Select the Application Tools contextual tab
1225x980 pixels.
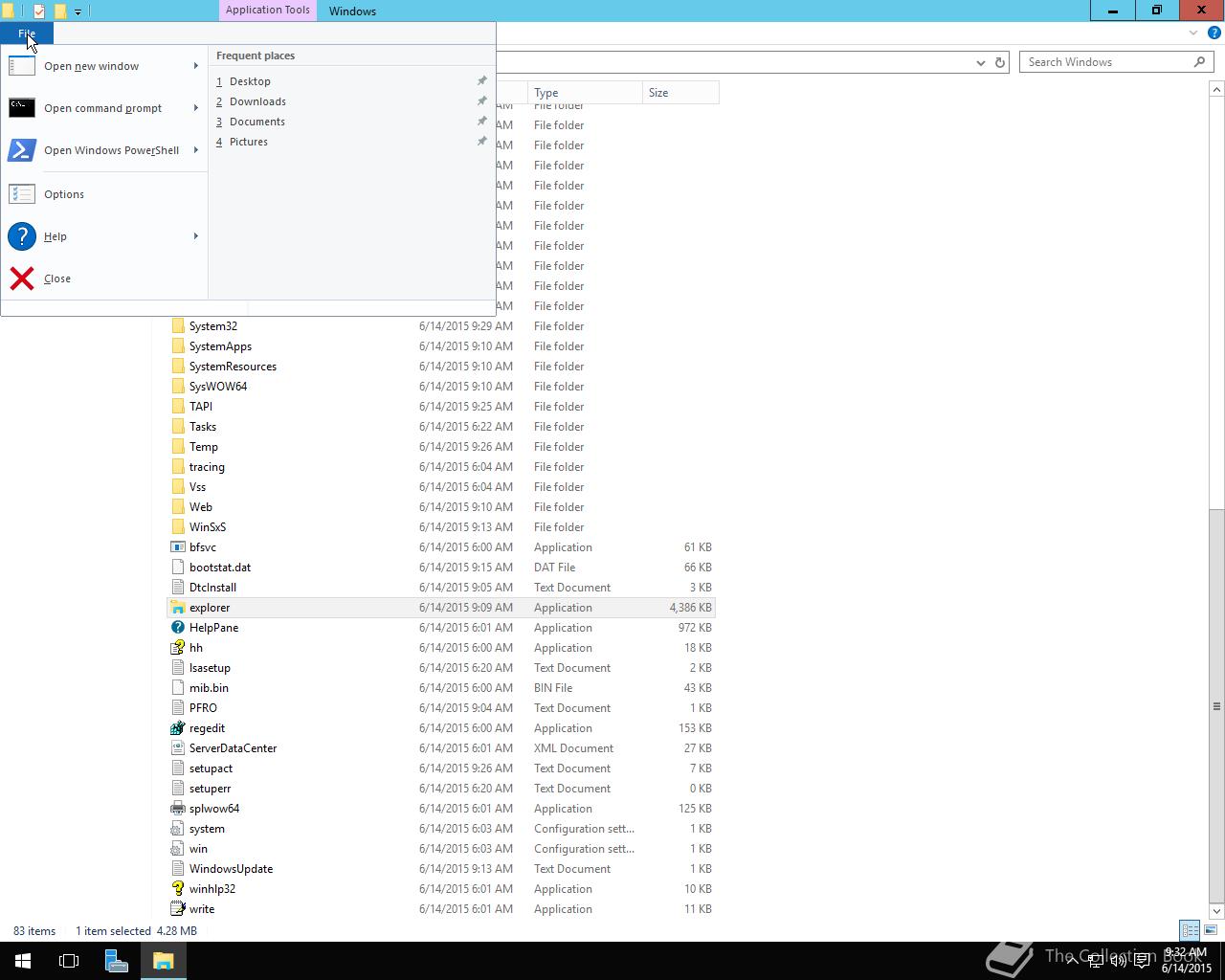pos(268,11)
